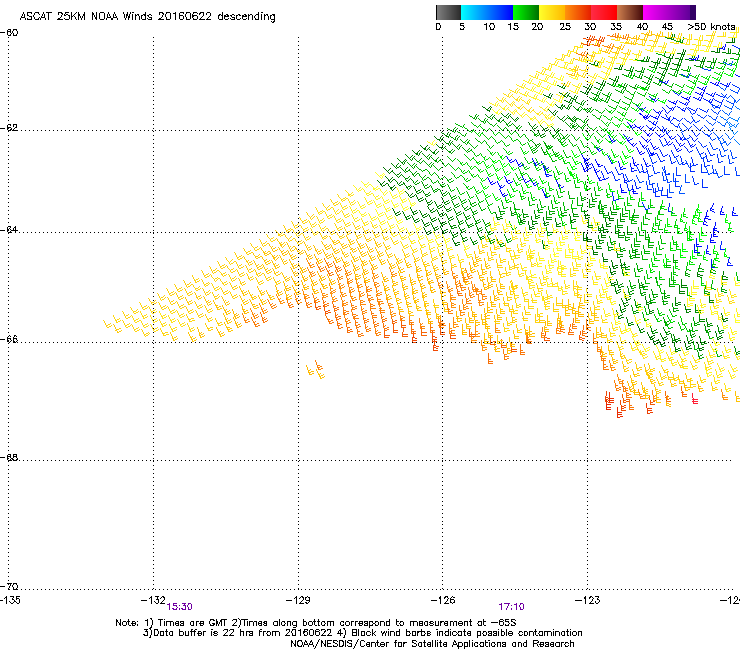Screen dimensions: 740x650
Task: Click the -64 latitude axis label
Action: tap(9, 230)
